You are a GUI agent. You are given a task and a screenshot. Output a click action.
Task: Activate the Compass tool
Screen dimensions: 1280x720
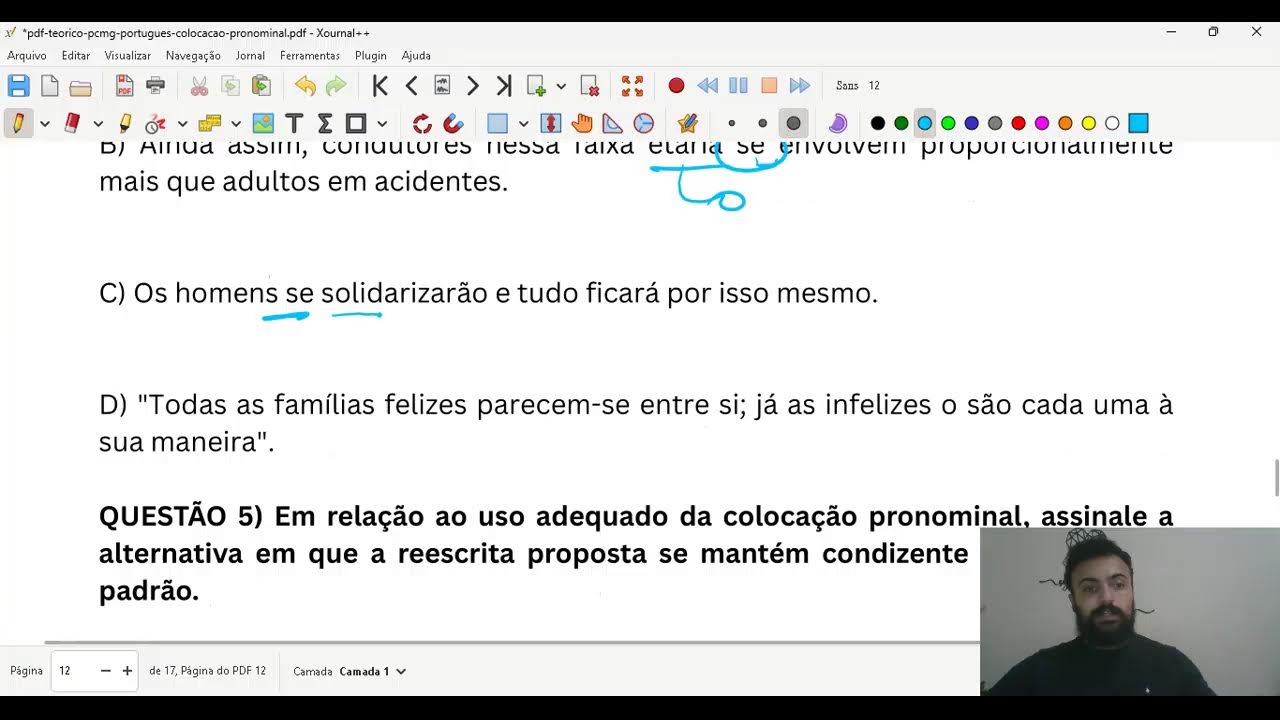pyautogui.click(x=644, y=123)
